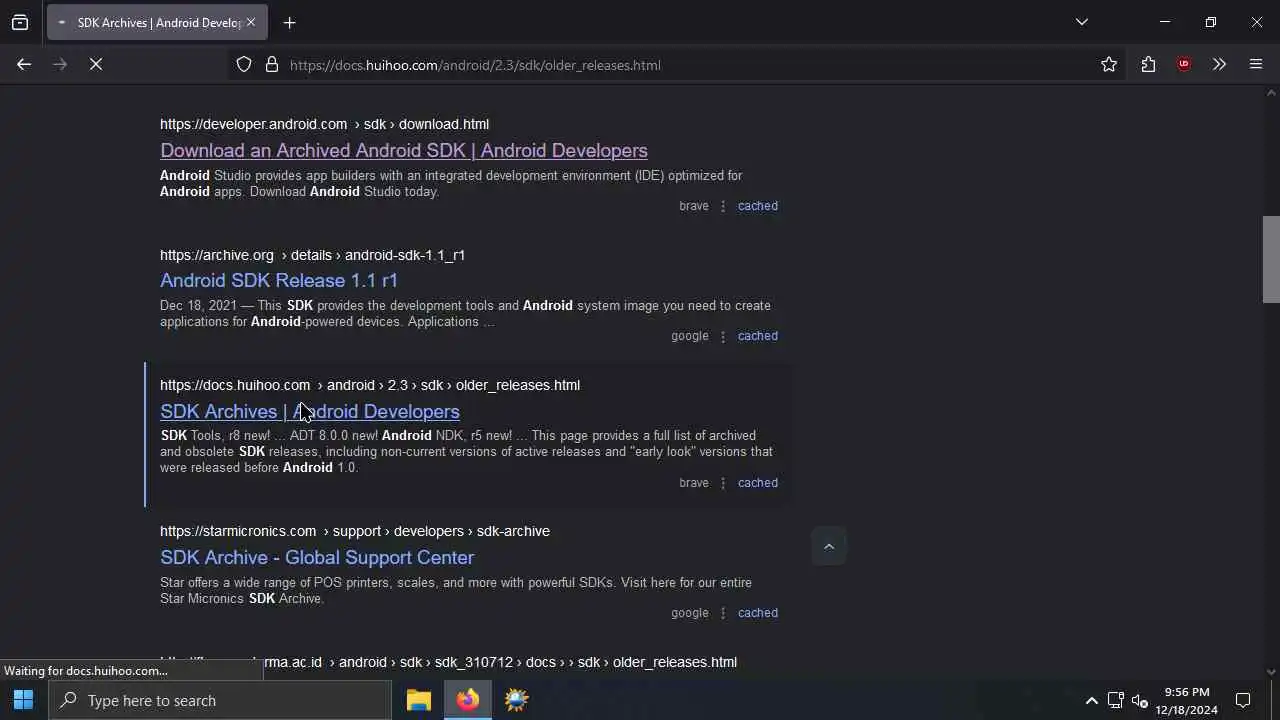Open cached version of starmicronics.com result
Image resolution: width=1280 pixels, height=720 pixels.
pyautogui.click(x=757, y=613)
